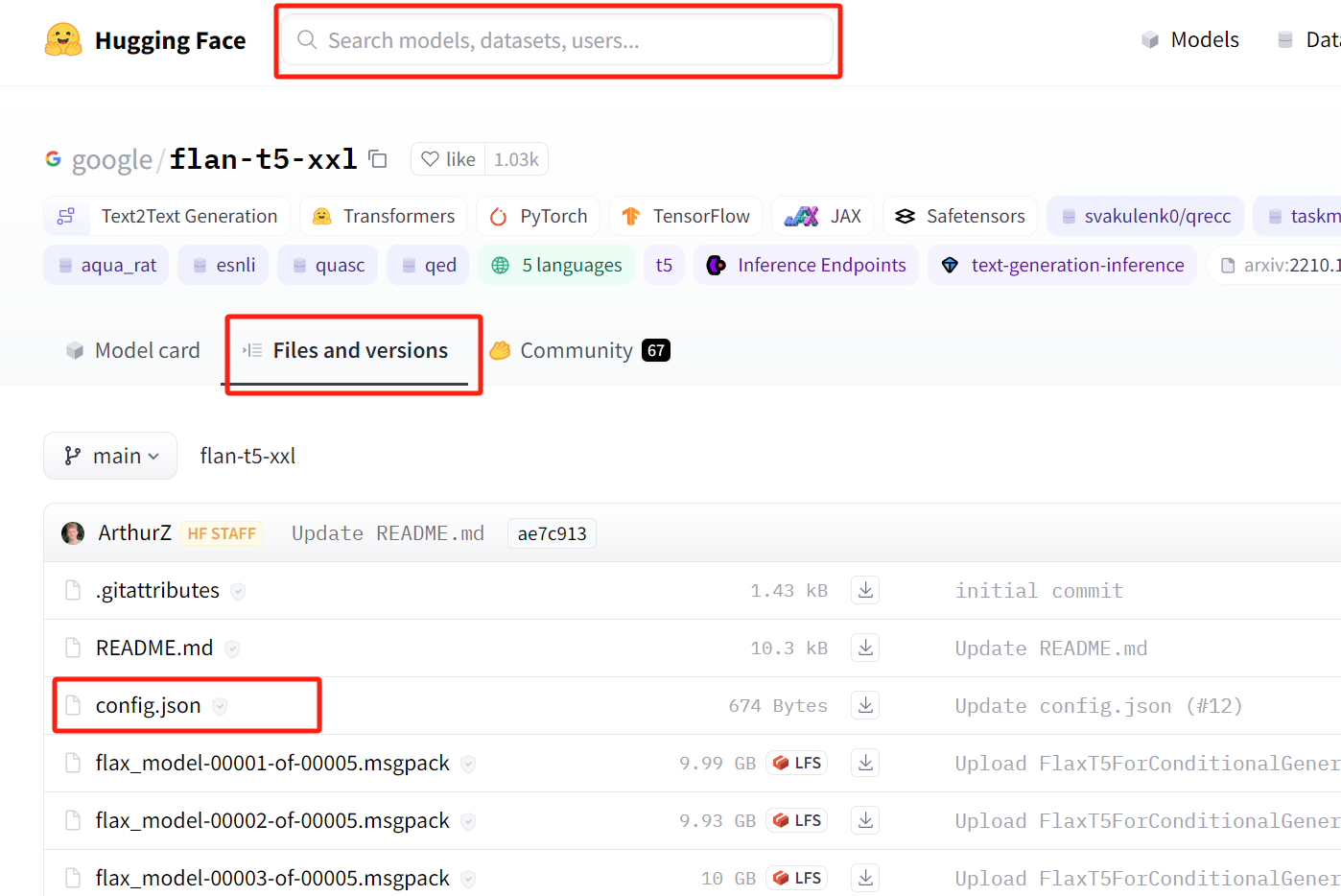The height and width of the screenshot is (896, 1341).
Task: Open the README.md file
Action: point(154,648)
